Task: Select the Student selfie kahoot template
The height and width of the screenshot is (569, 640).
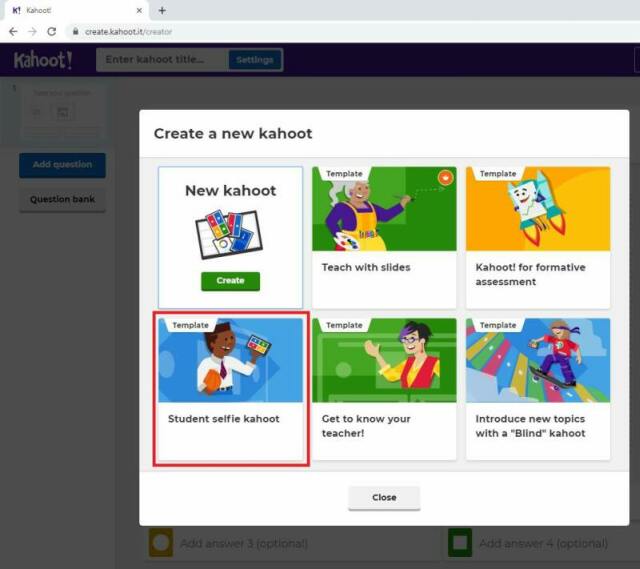Action: click(x=231, y=388)
